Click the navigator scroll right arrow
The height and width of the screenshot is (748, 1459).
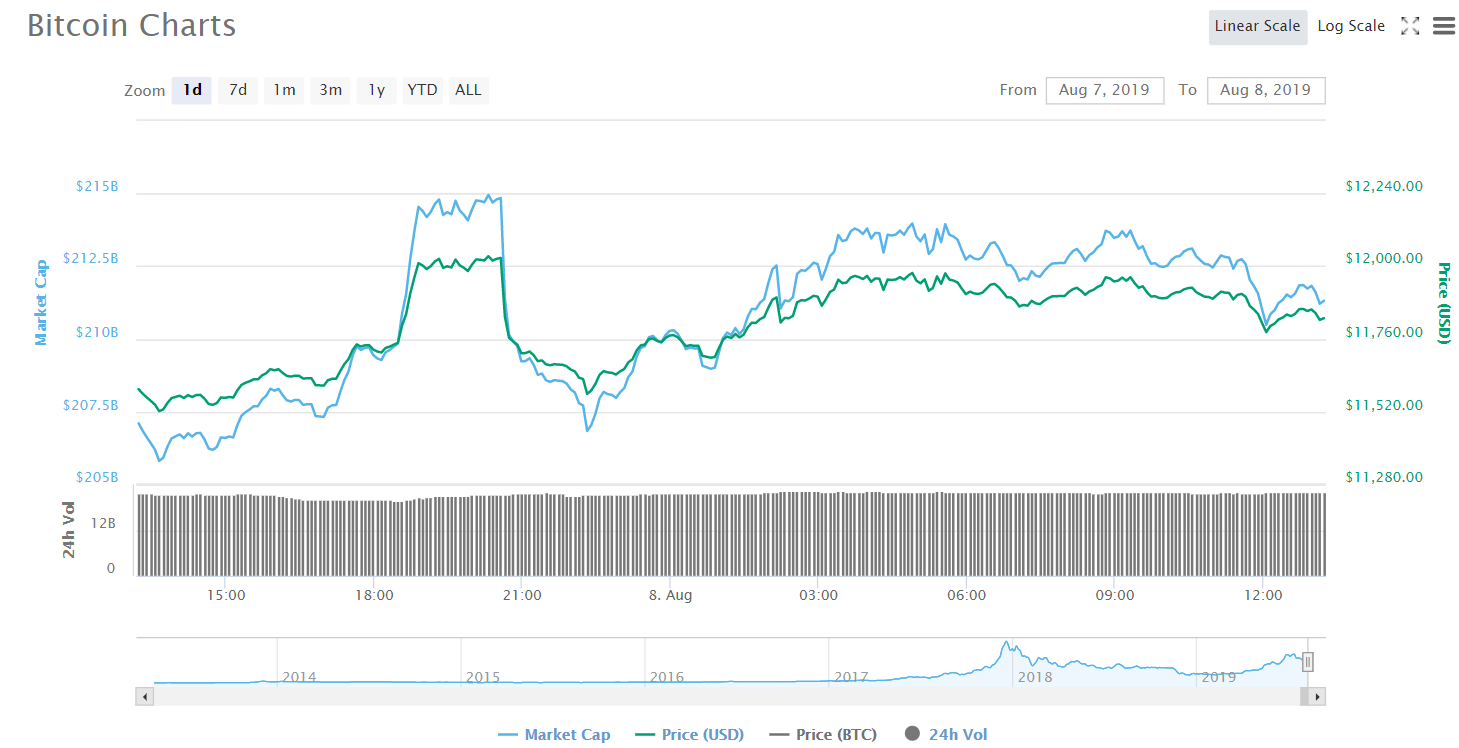pyautogui.click(x=1317, y=697)
